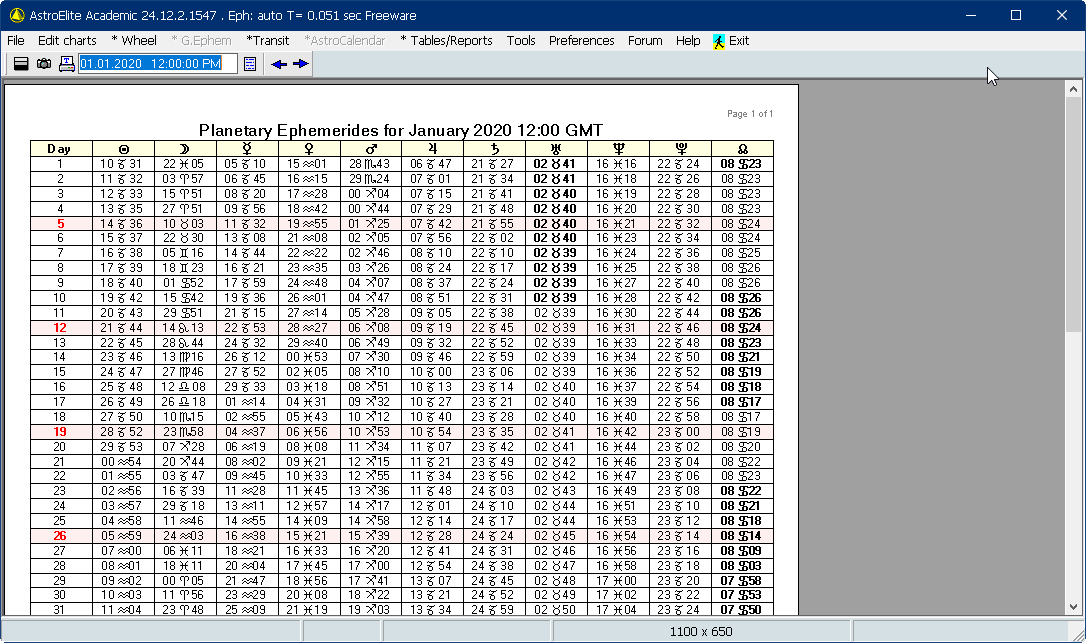Click the Neptune symbol column header

[618, 149]
